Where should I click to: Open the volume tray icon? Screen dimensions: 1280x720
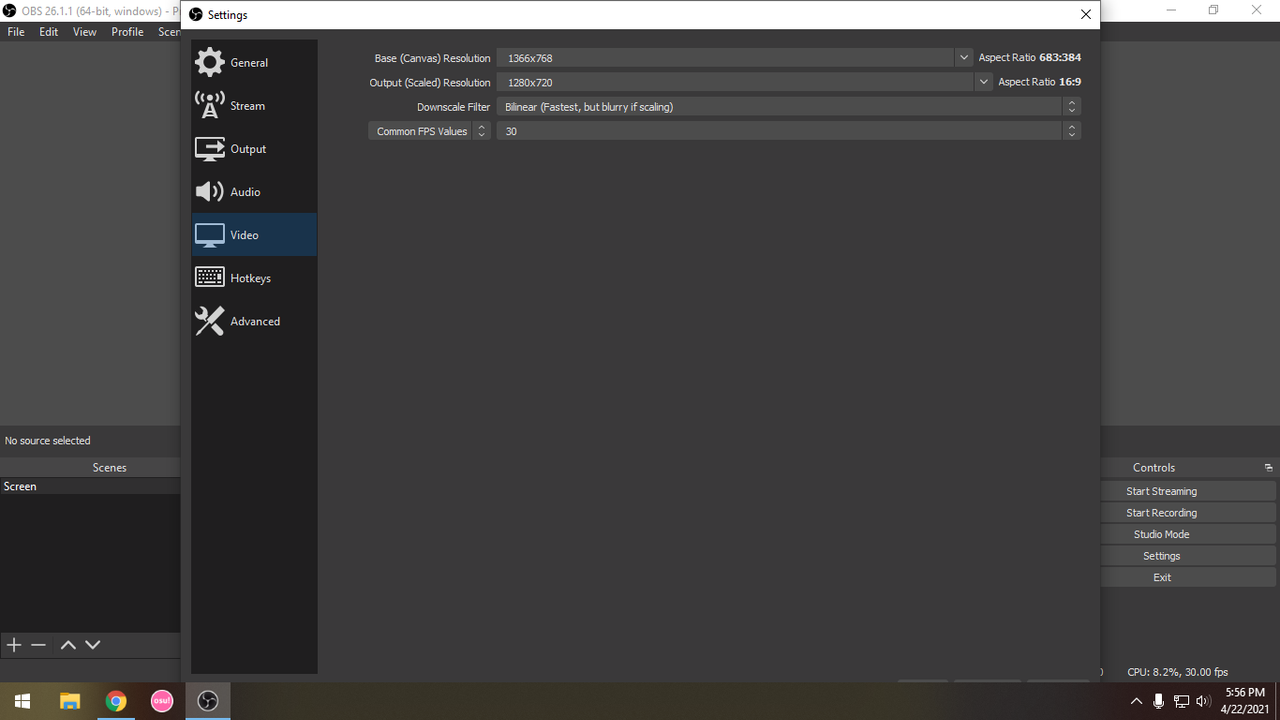(x=1203, y=701)
